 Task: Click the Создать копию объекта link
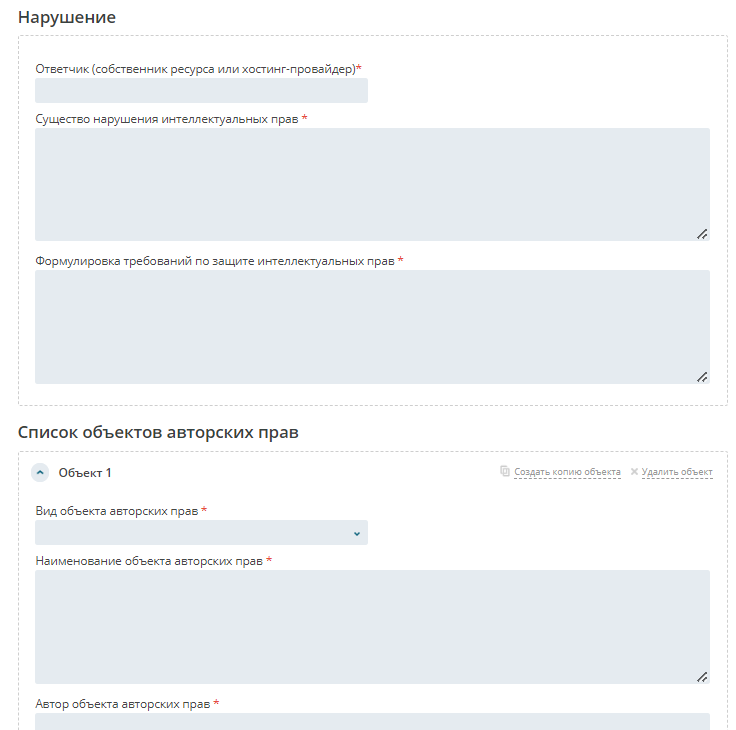(567, 472)
